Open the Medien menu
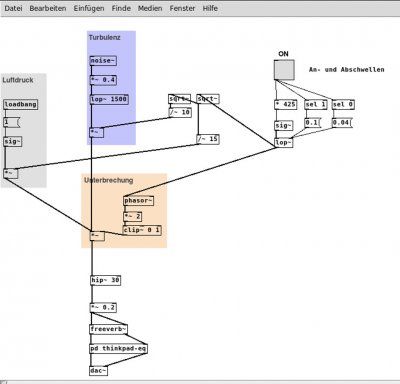The height and width of the screenshot is (384, 400). tap(150, 8)
